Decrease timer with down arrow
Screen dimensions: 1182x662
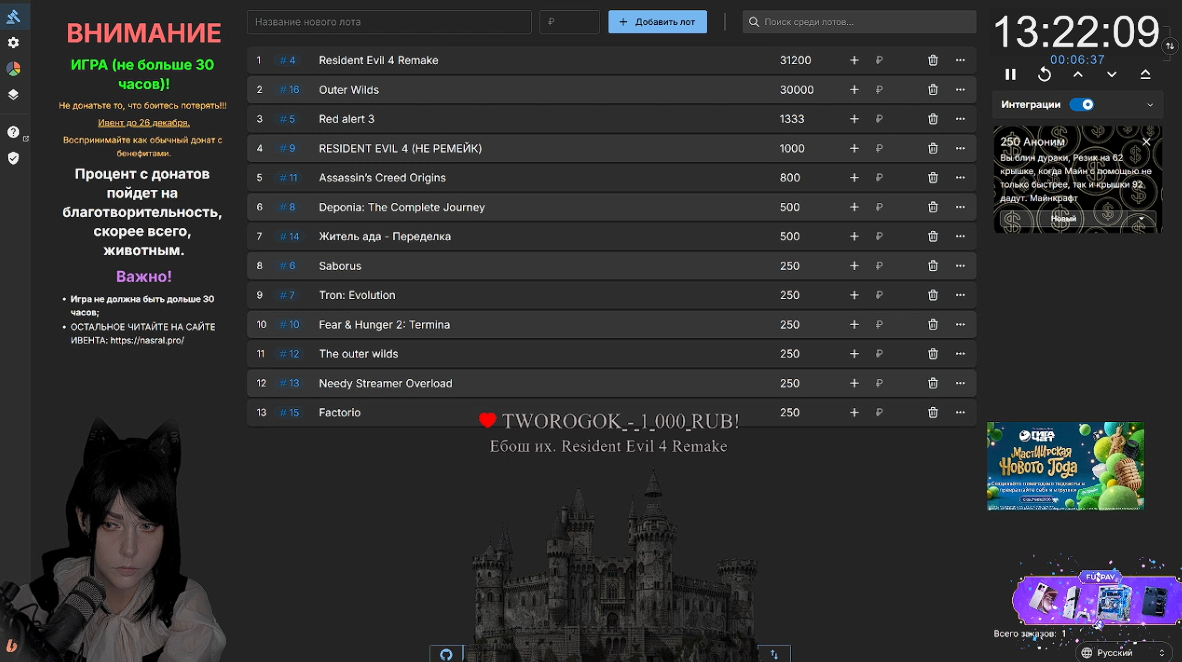(1112, 75)
